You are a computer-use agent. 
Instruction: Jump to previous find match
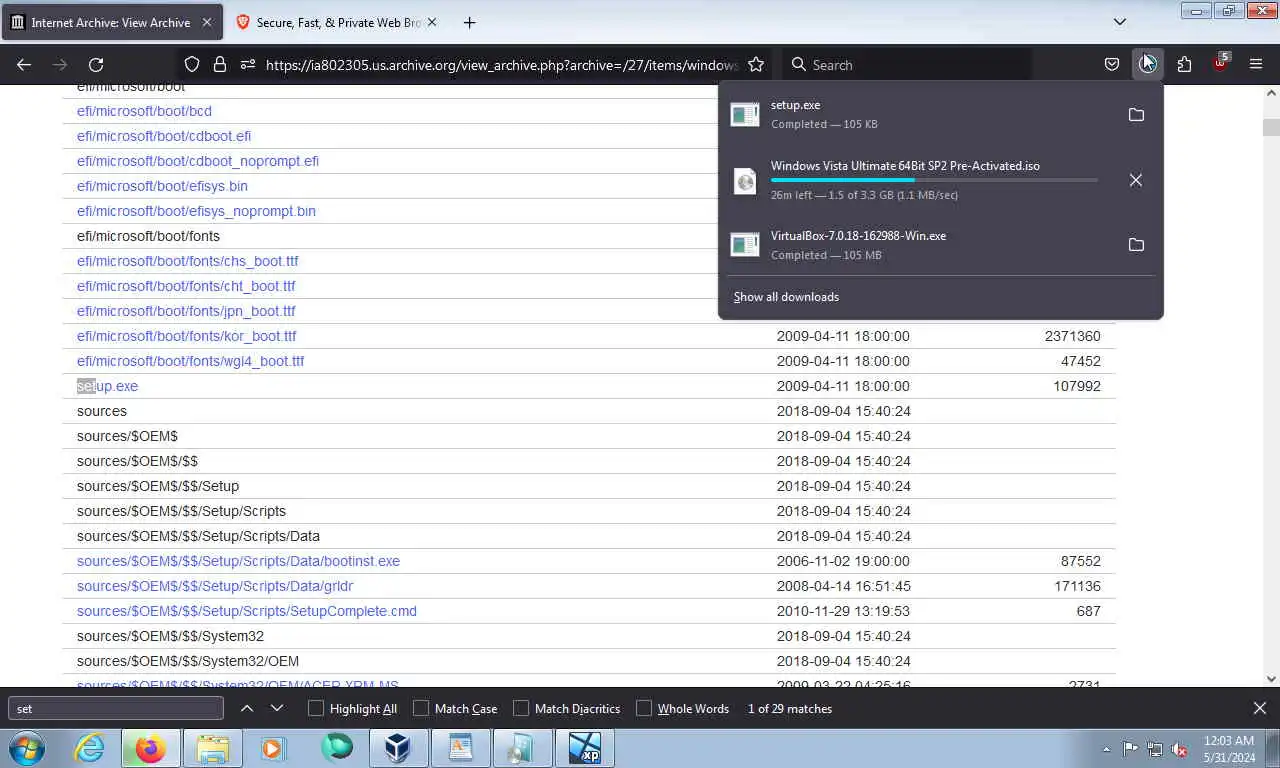pyautogui.click(x=246, y=708)
